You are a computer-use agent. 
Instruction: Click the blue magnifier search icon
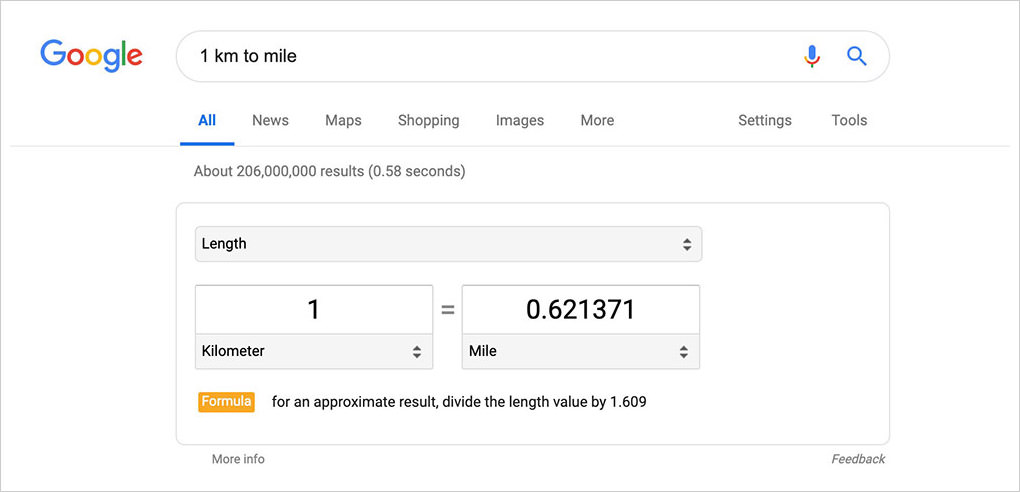pyautogui.click(x=857, y=57)
